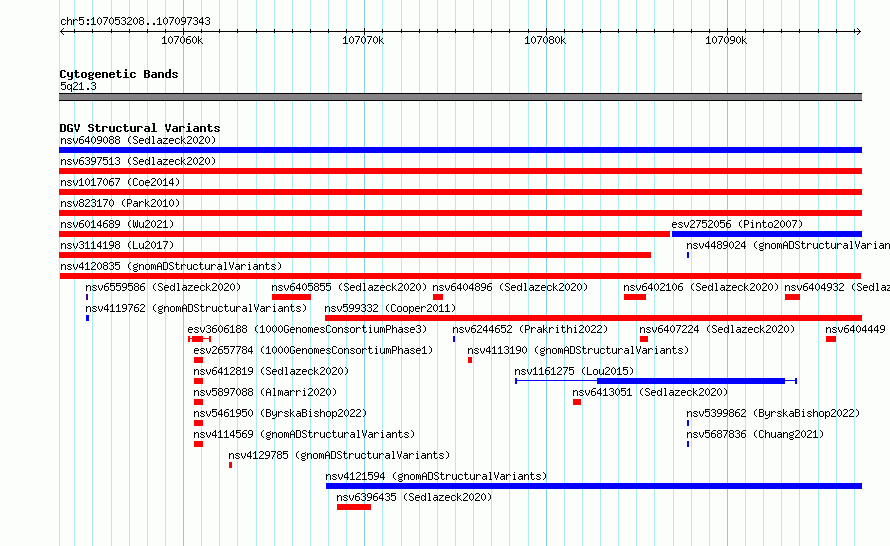The height and width of the screenshot is (546, 890).
Task: Select the 5q21.3 band label
Action: tap(78, 86)
